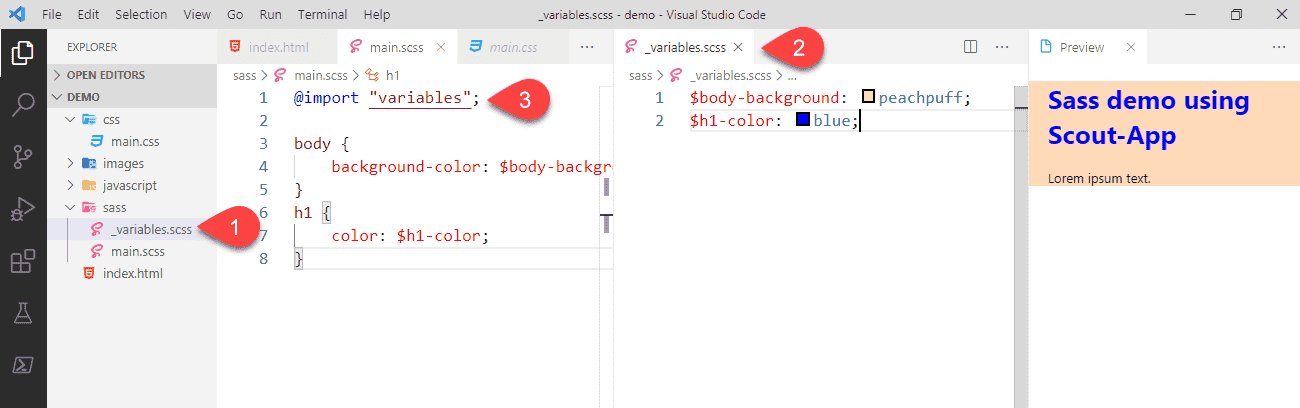Open more actions for main.scss editor group
Screen dimensions: 1300x408
(x=587, y=47)
